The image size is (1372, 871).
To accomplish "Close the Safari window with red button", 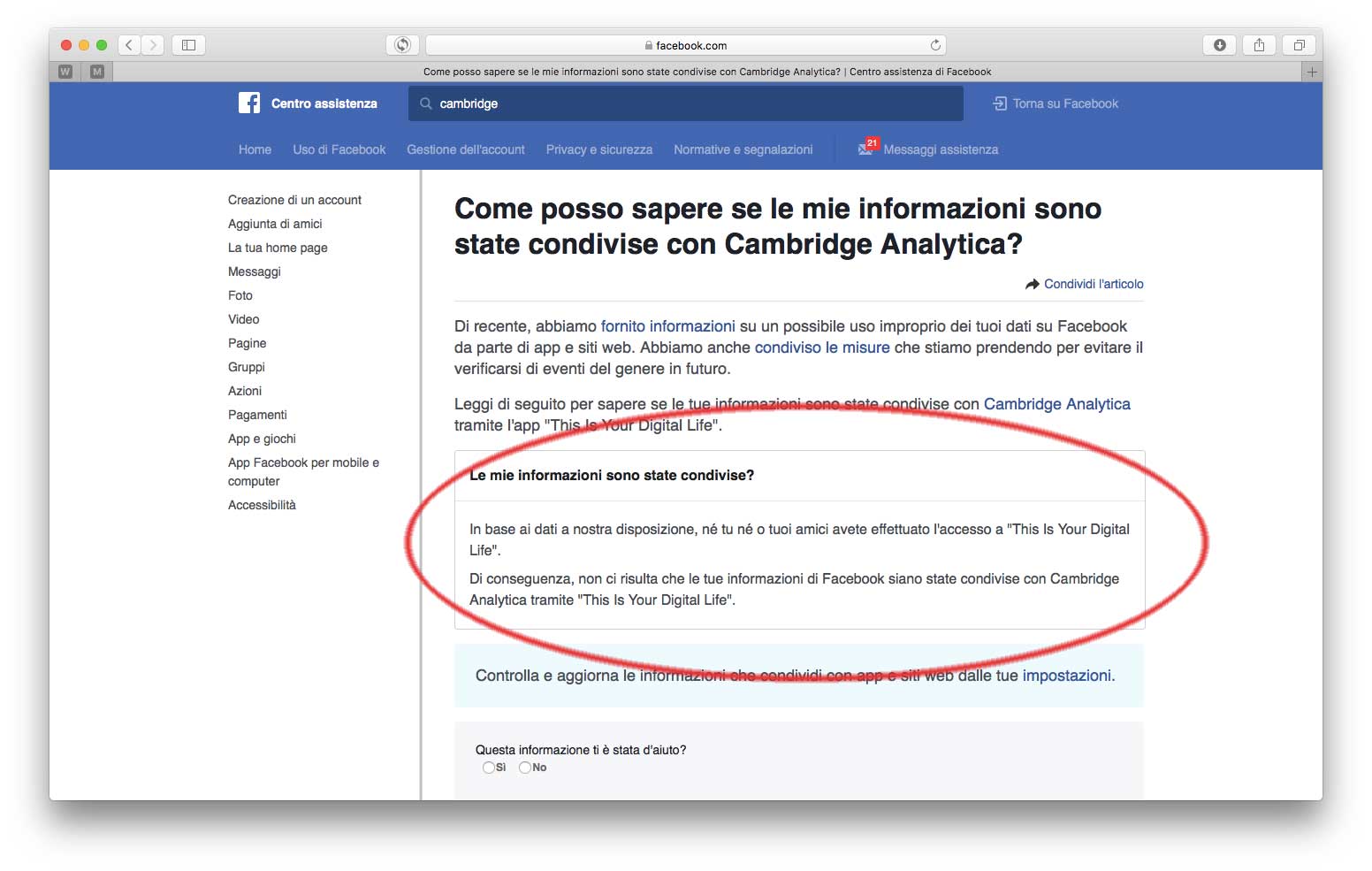I will (66, 45).
